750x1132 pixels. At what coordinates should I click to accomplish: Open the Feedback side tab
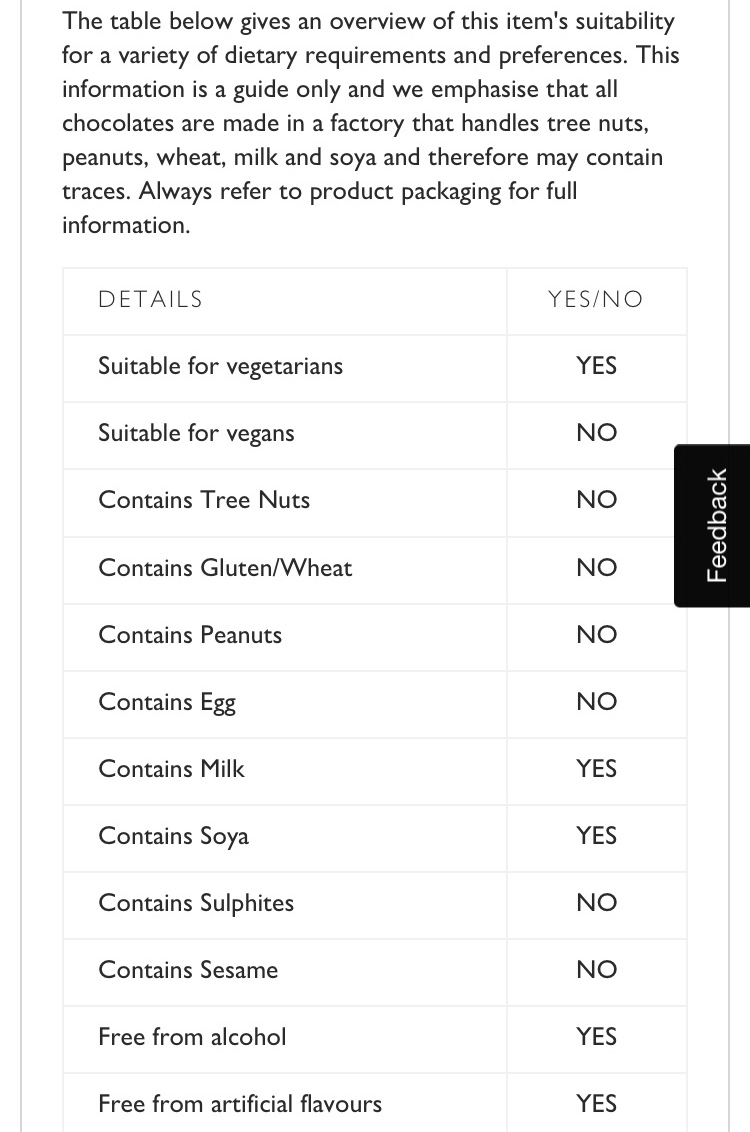[713, 525]
